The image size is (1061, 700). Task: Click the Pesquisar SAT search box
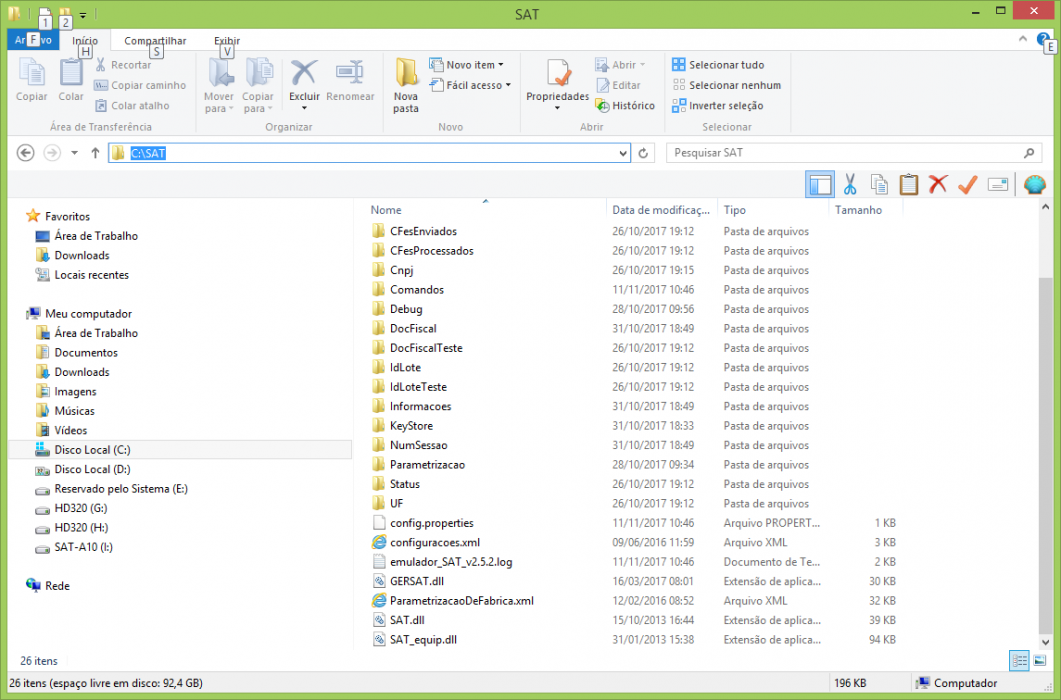click(853, 153)
